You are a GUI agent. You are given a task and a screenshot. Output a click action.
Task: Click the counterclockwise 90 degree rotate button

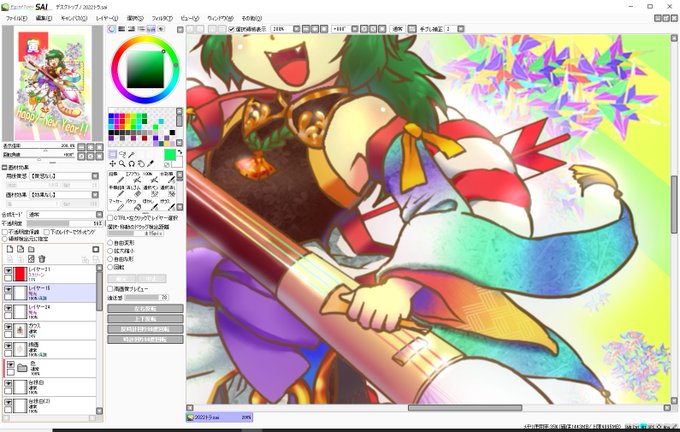pos(145,329)
